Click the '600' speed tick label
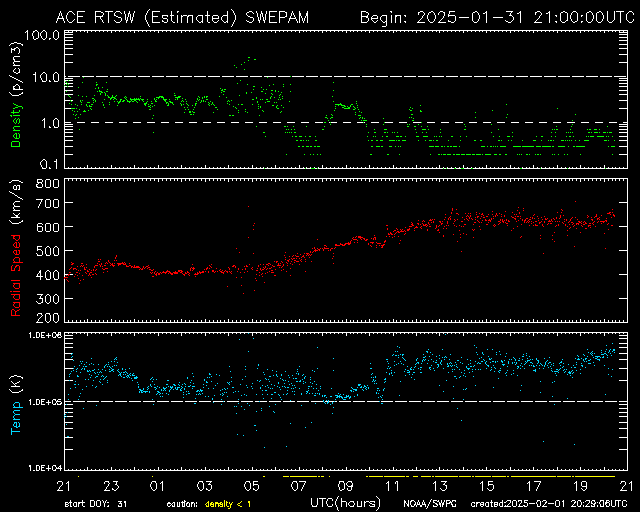The width and height of the screenshot is (640, 512). point(48,227)
